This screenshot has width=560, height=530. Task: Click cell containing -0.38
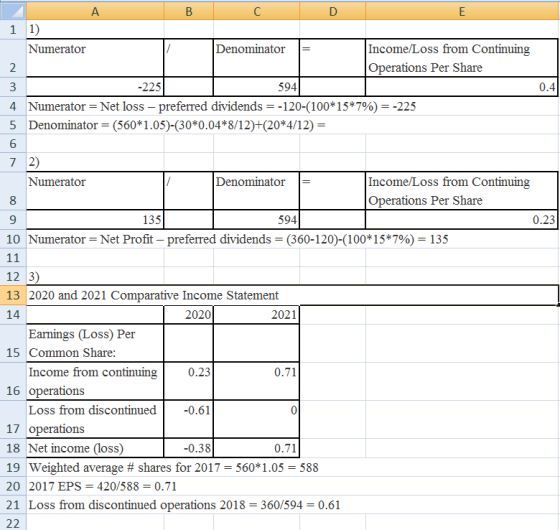(189, 448)
